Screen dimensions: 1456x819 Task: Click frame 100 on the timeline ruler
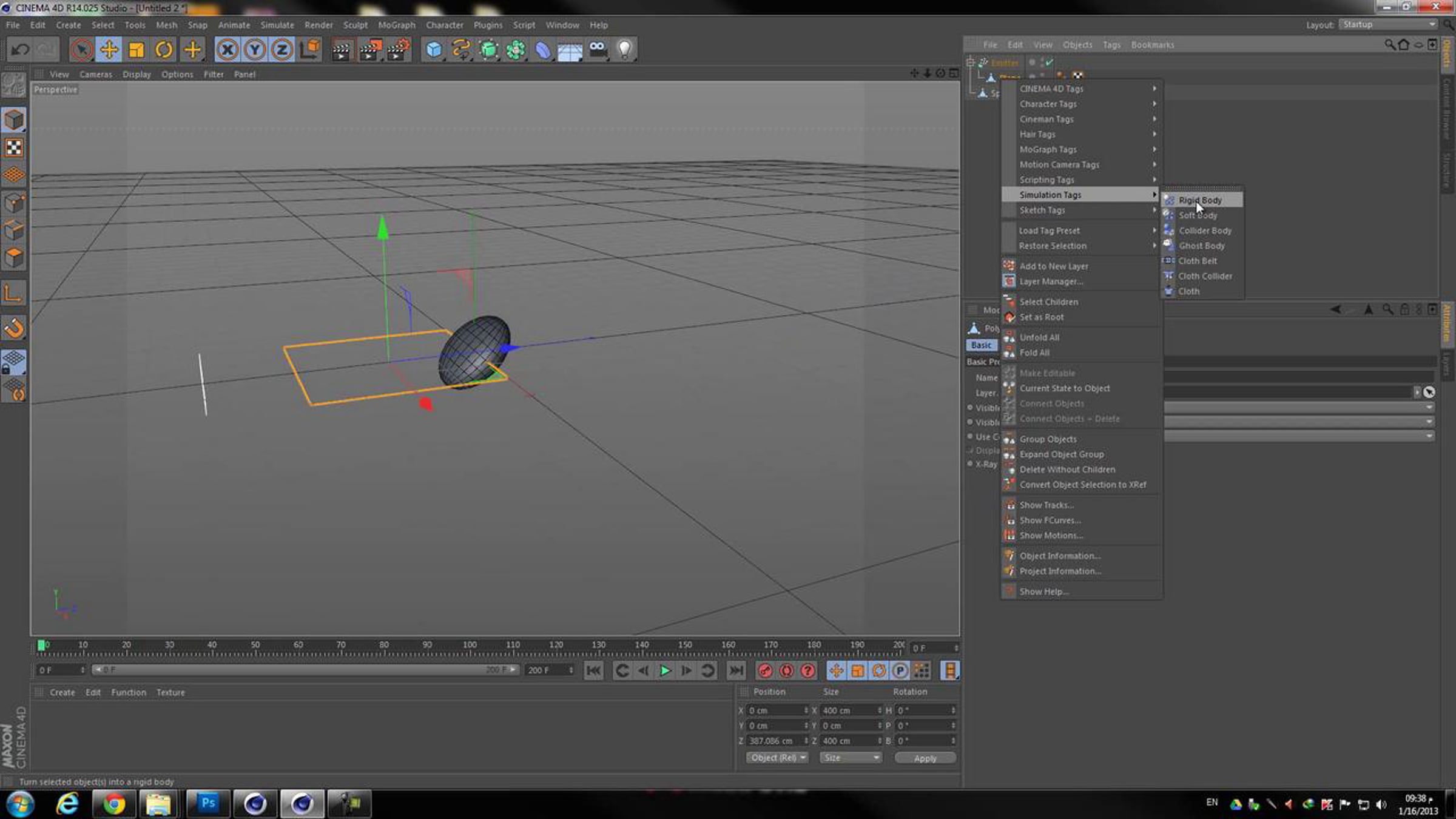click(x=470, y=645)
